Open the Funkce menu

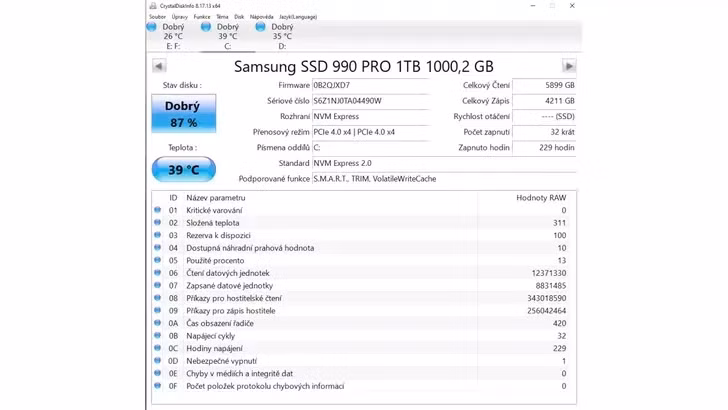tap(202, 17)
